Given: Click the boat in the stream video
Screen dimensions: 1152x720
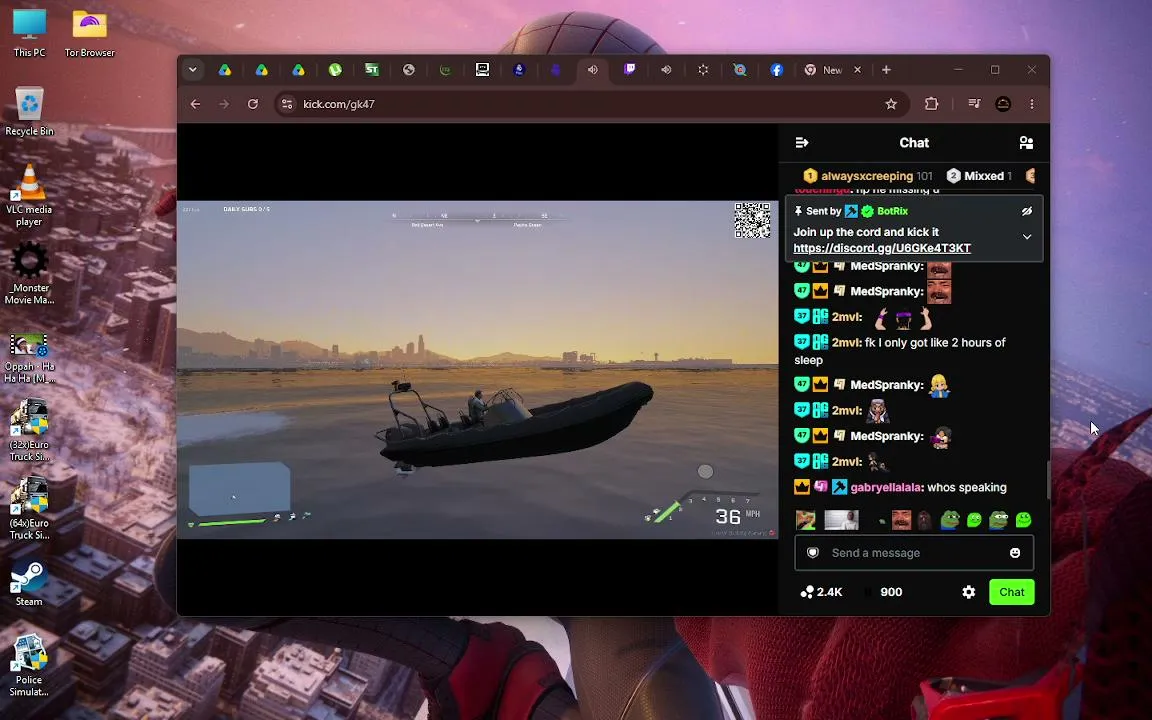Looking at the screenshot, I should [514, 426].
